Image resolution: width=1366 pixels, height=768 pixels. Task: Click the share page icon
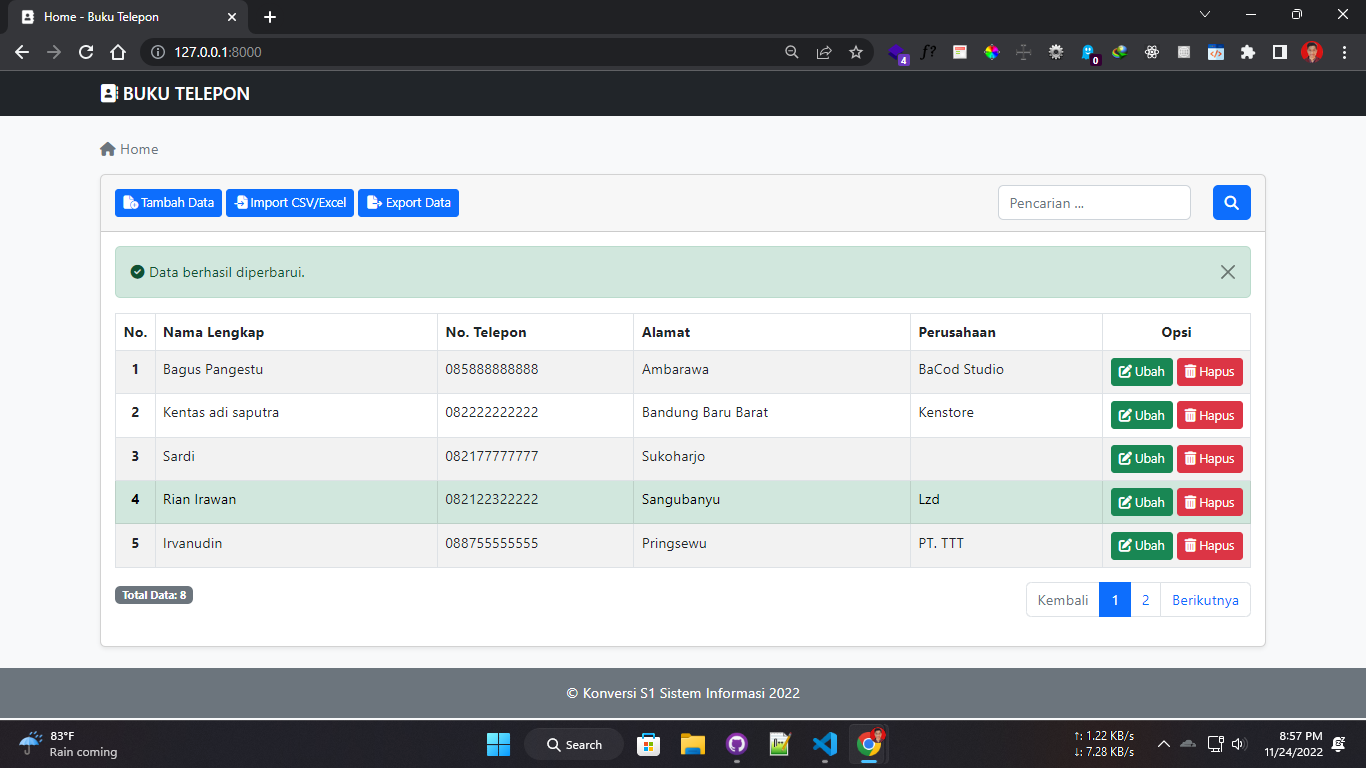click(x=824, y=52)
